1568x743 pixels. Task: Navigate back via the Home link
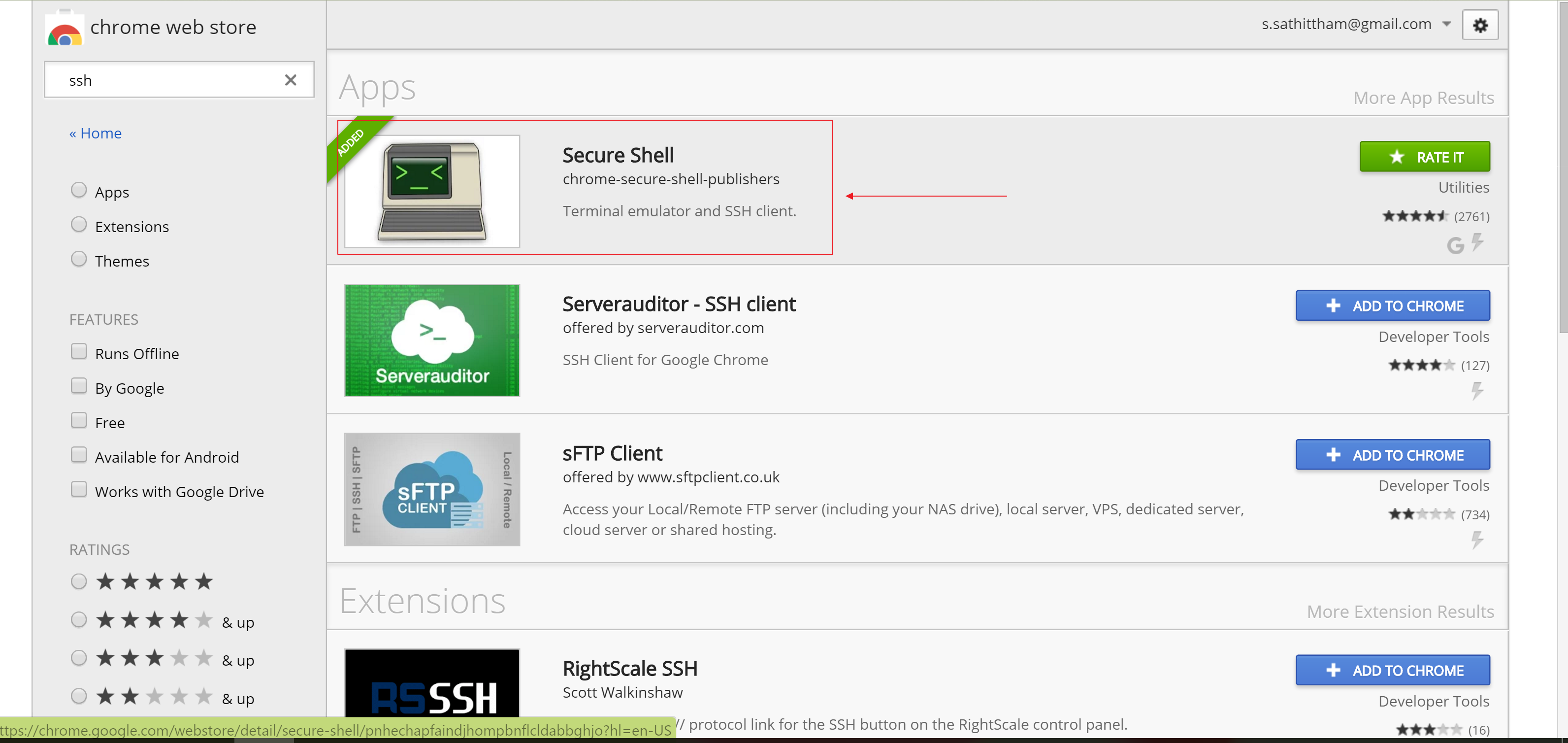pyautogui.click(x=95, y=133)
